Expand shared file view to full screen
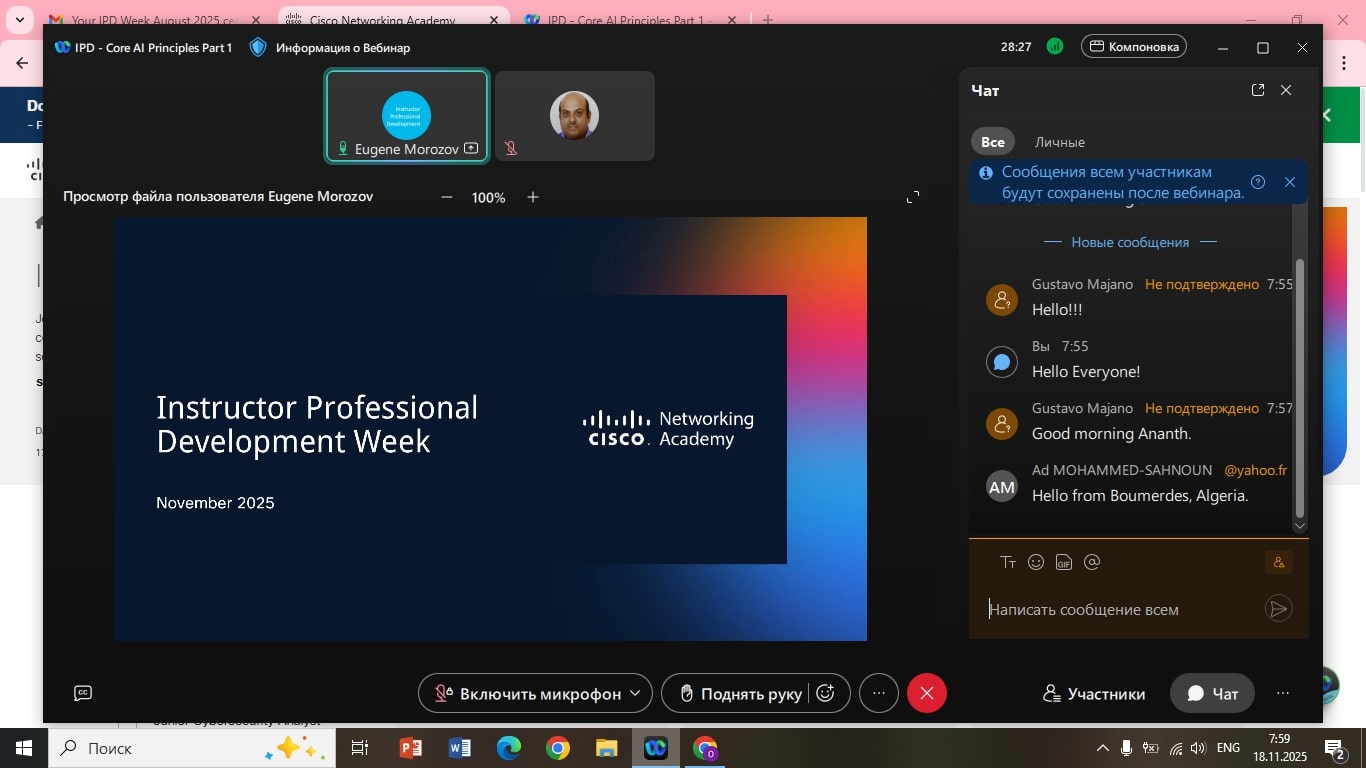The height and width of the screenshot is (768, 1366). click(x=912, y=197)
